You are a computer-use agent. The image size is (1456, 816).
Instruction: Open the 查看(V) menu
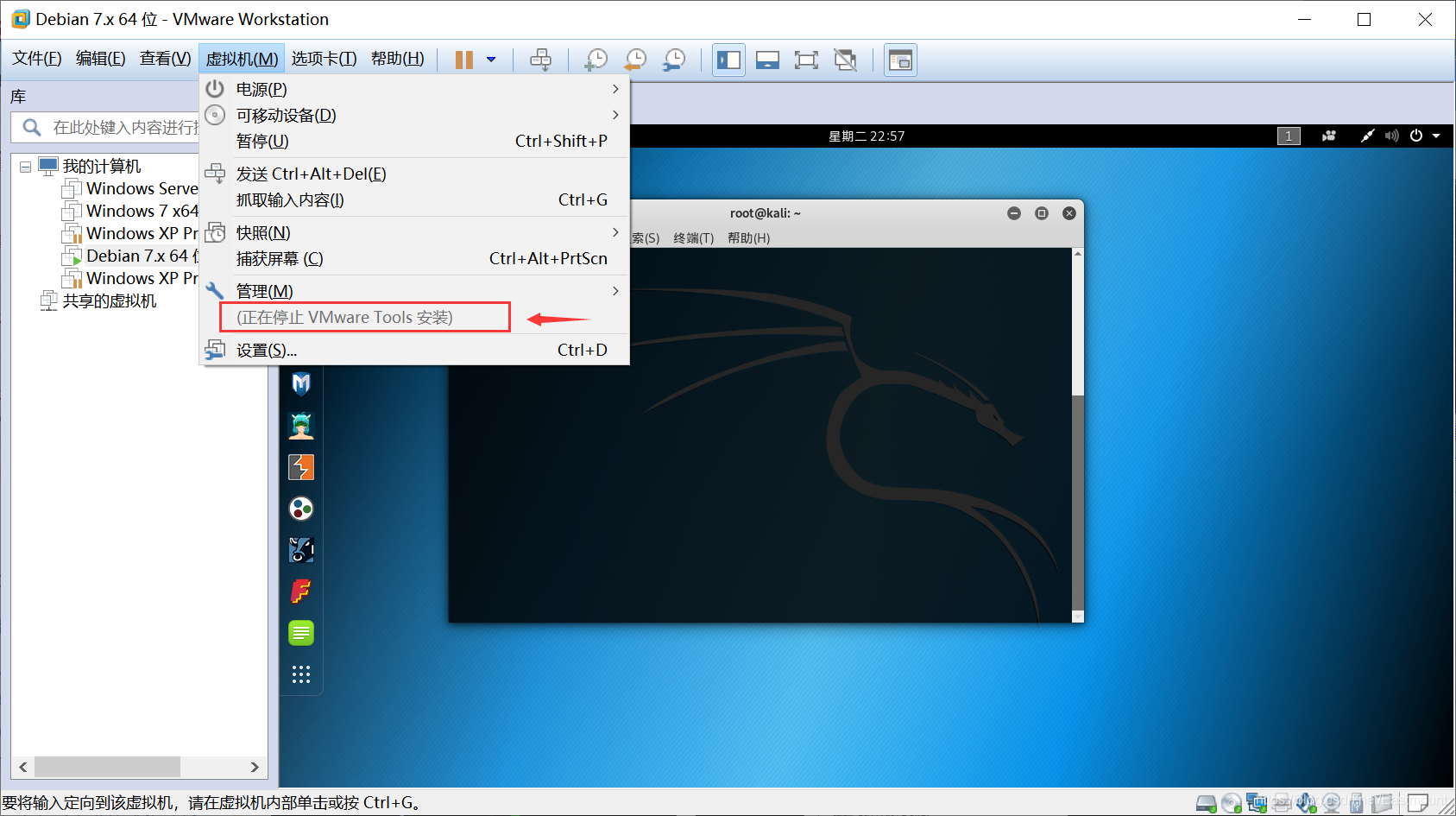click(165, 59)
